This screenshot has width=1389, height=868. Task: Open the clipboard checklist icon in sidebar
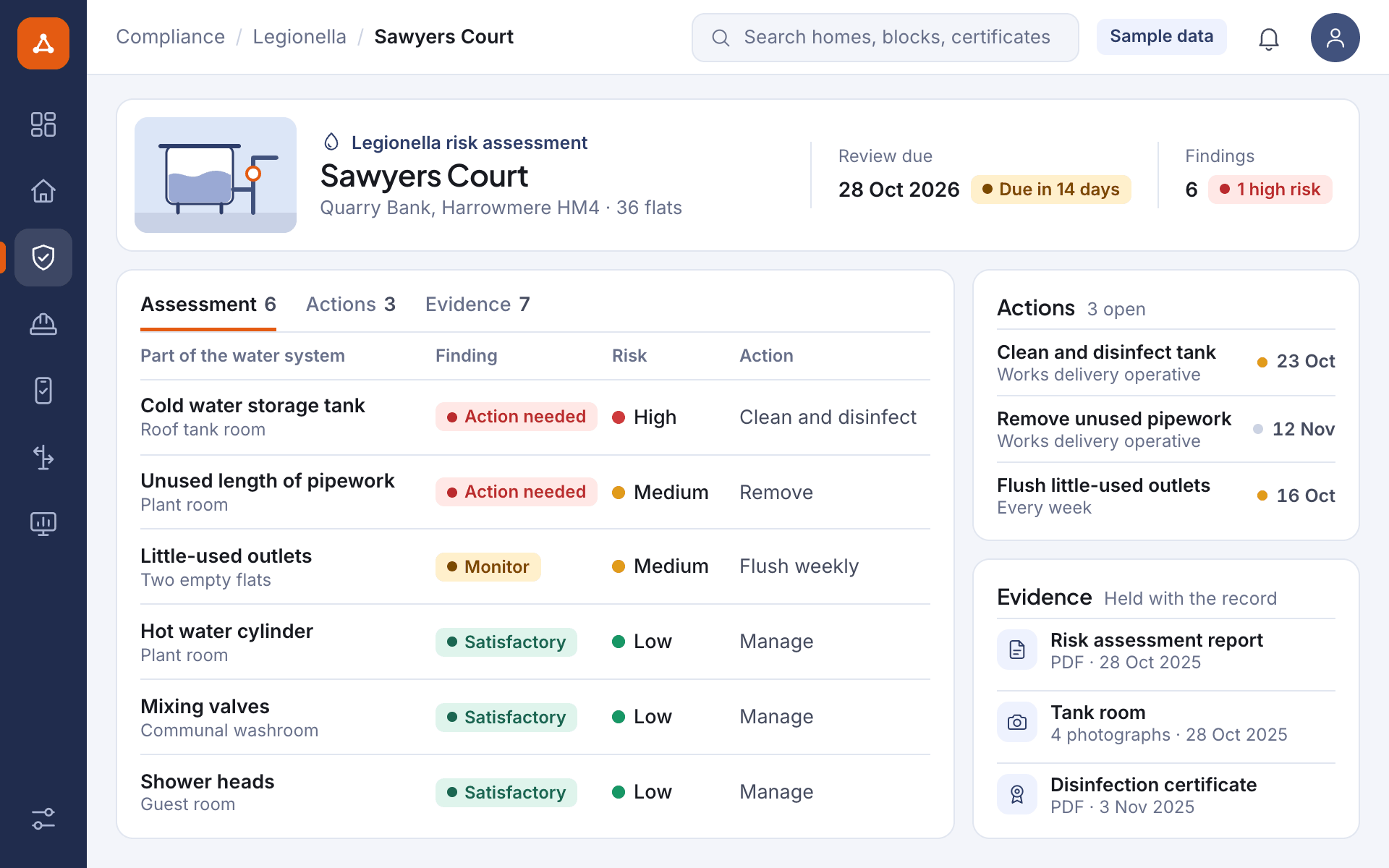43,391
